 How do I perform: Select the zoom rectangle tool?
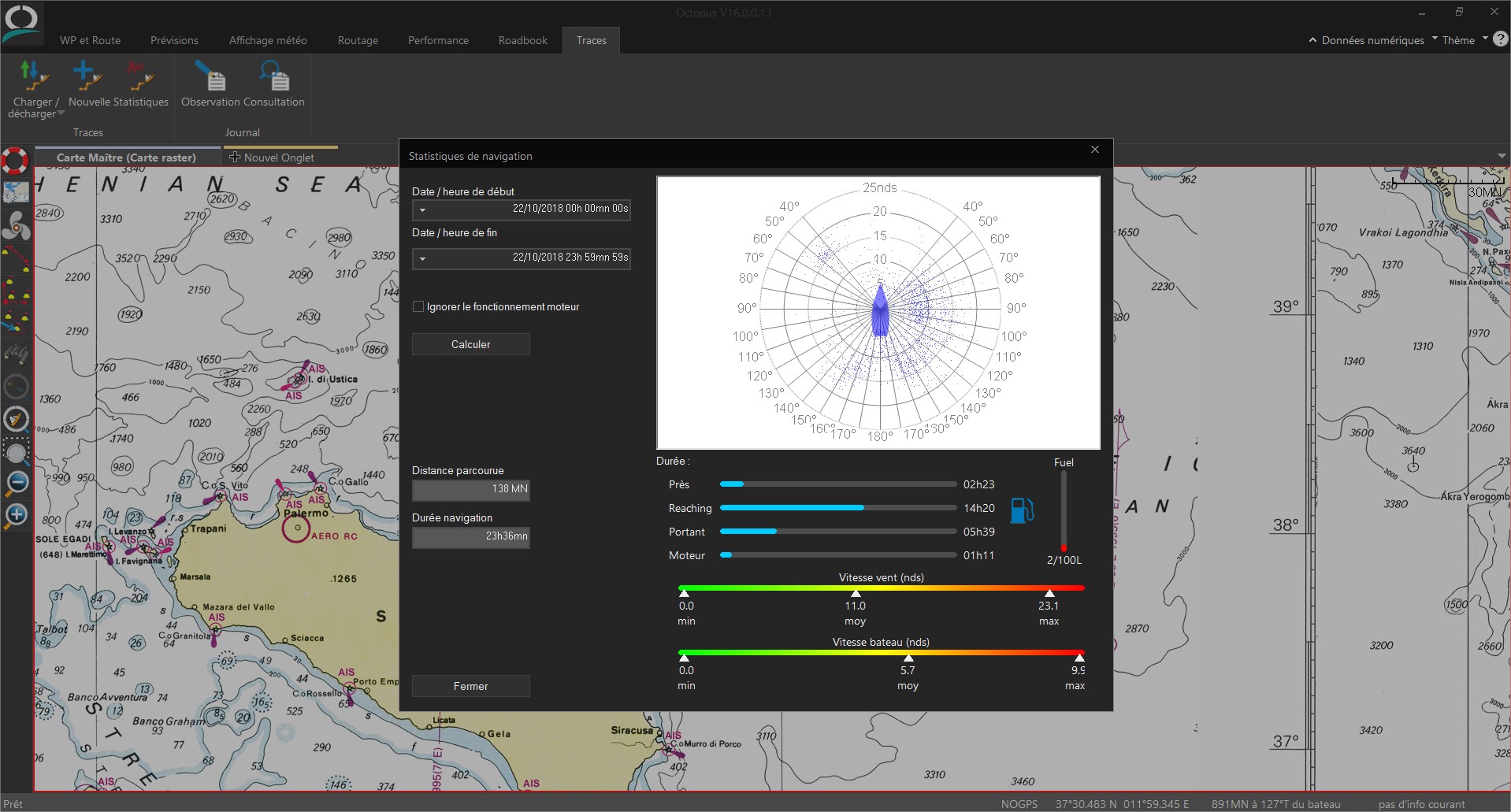[16, 451]
